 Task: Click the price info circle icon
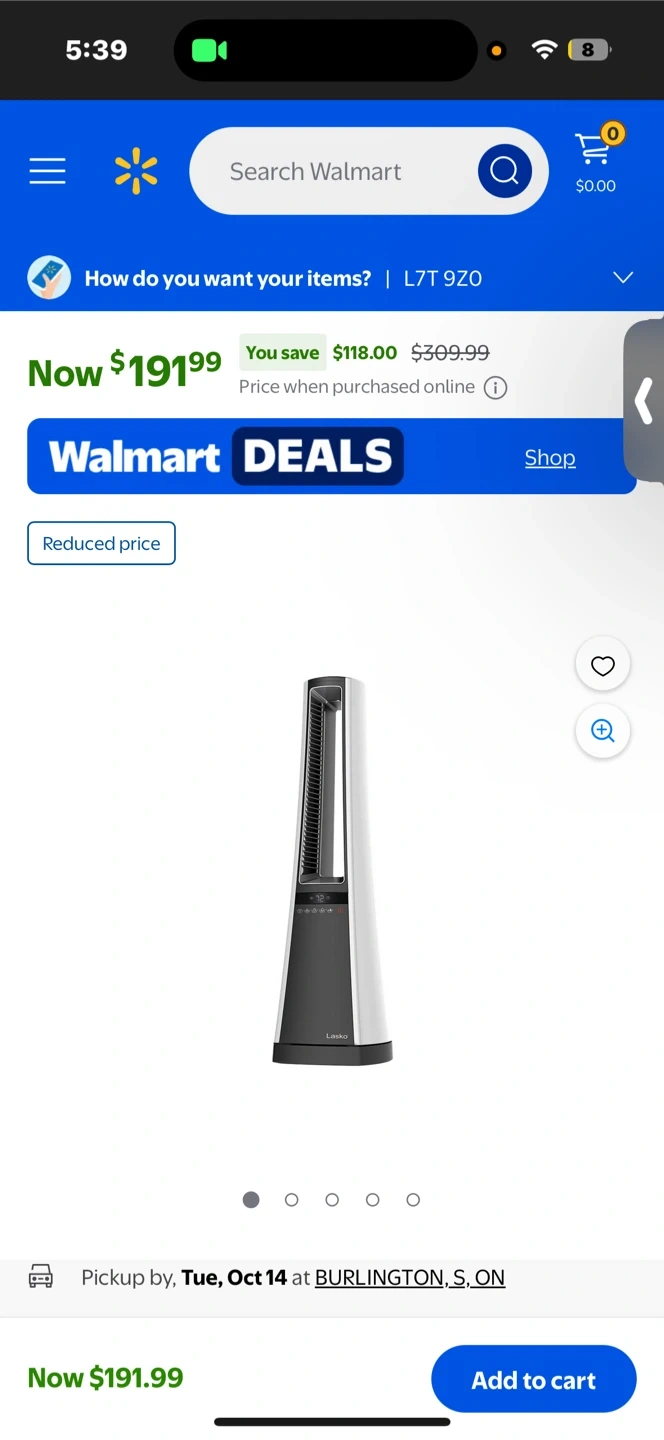495,388
